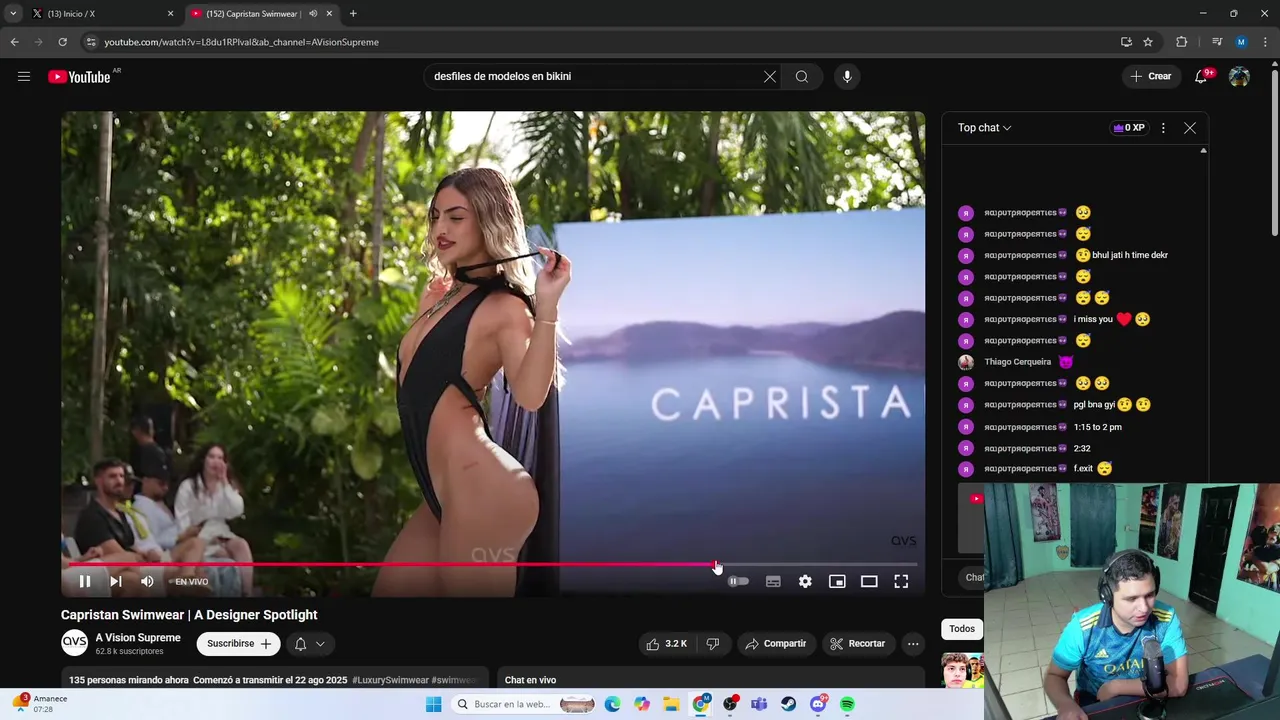Toggle theater mode

click(869, 581)
